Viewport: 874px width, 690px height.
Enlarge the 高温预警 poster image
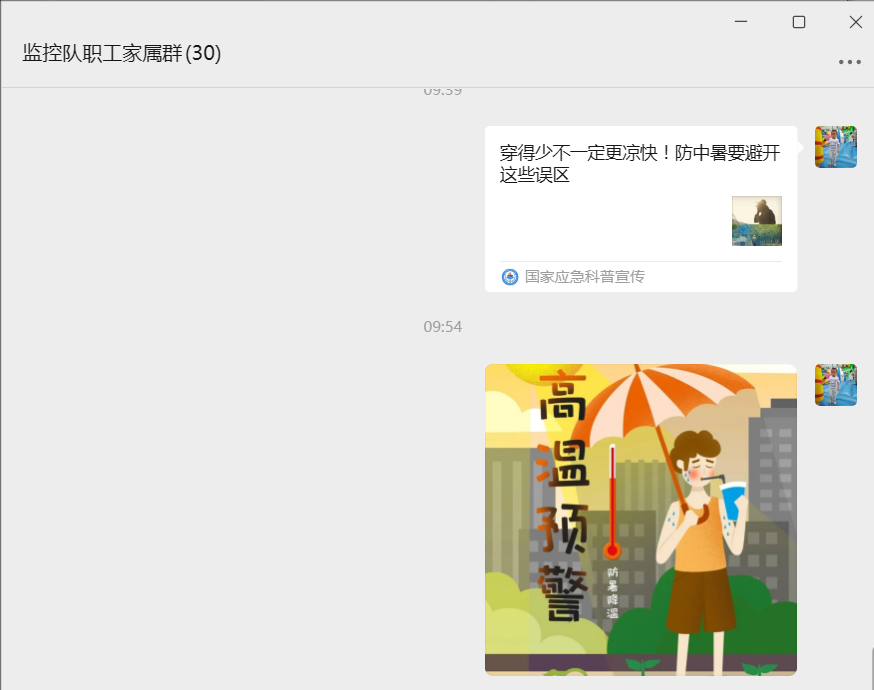[x=640, y=518]
